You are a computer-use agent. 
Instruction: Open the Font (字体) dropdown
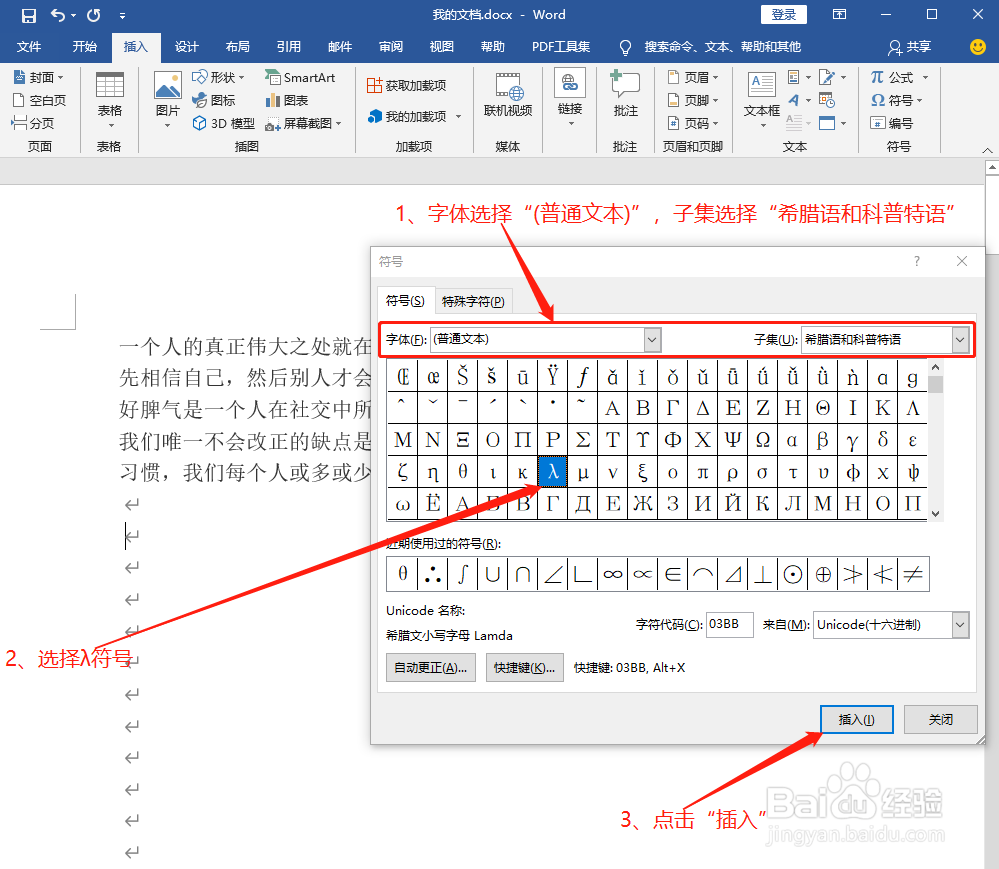click(652, 340)
